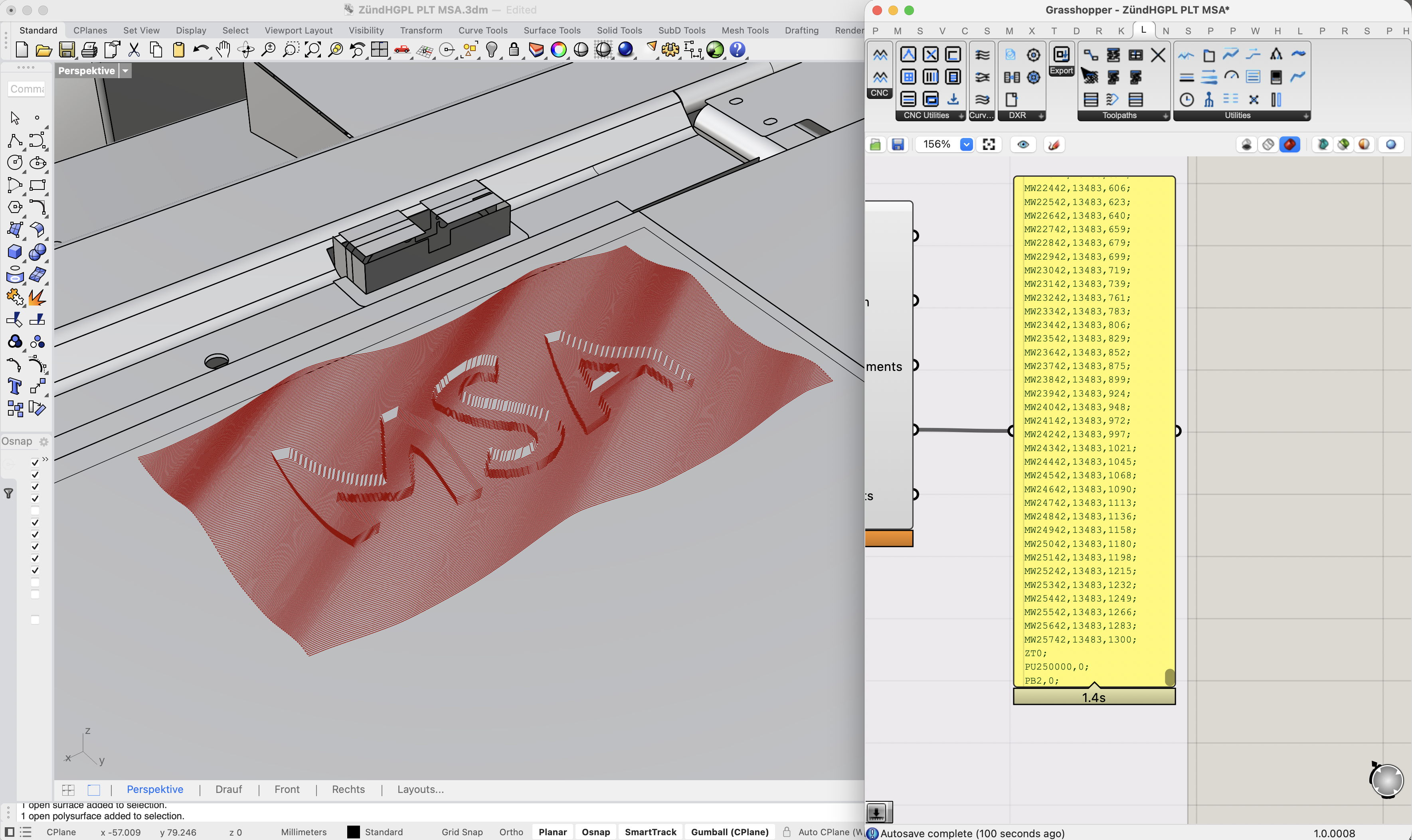The height and width of the screenshot is (840, 1412).
Task: Click the red car icon
Action: click(x=401, y=50)
